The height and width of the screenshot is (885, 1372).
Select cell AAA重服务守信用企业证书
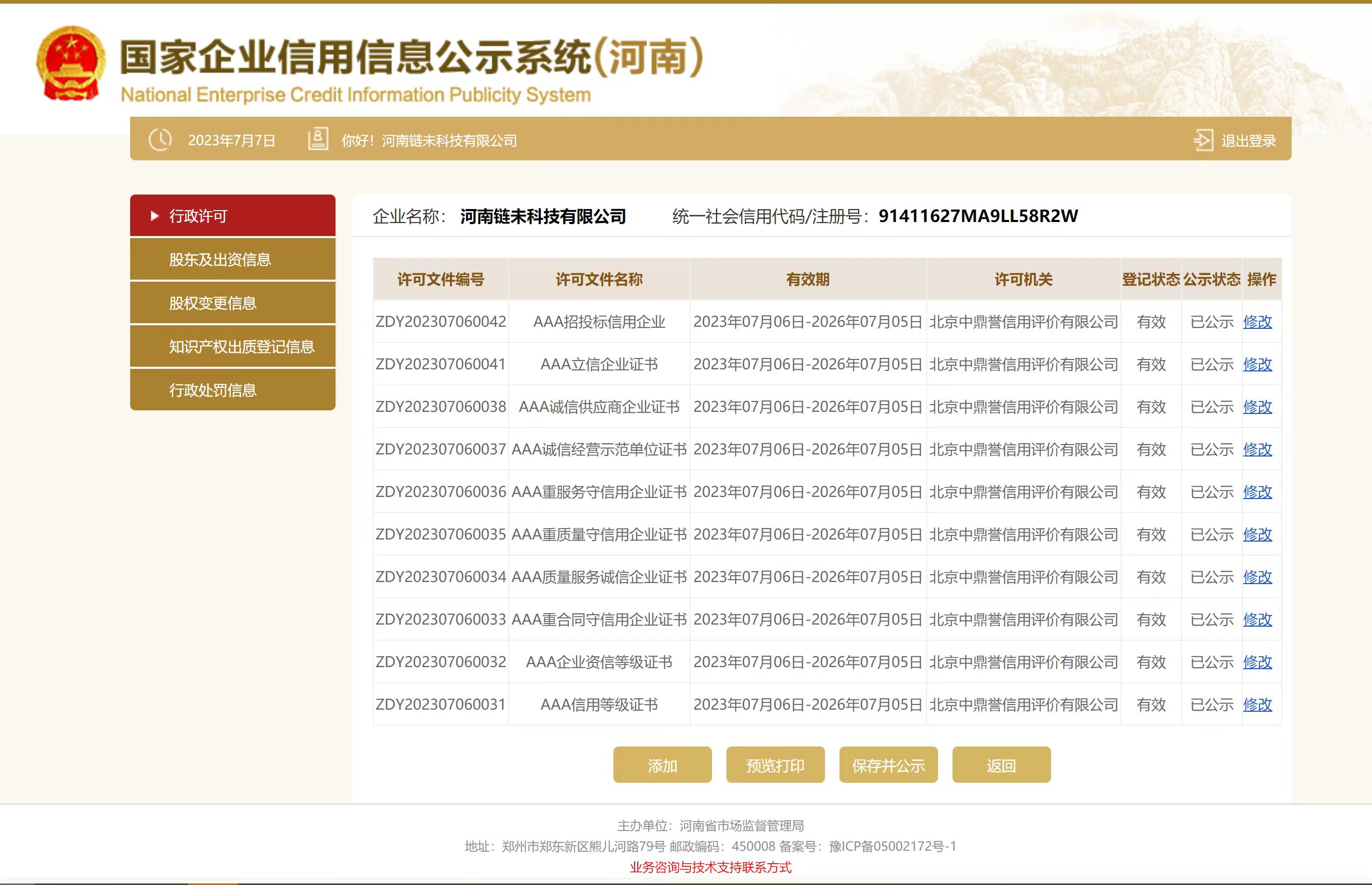click(x=599, y=492)
